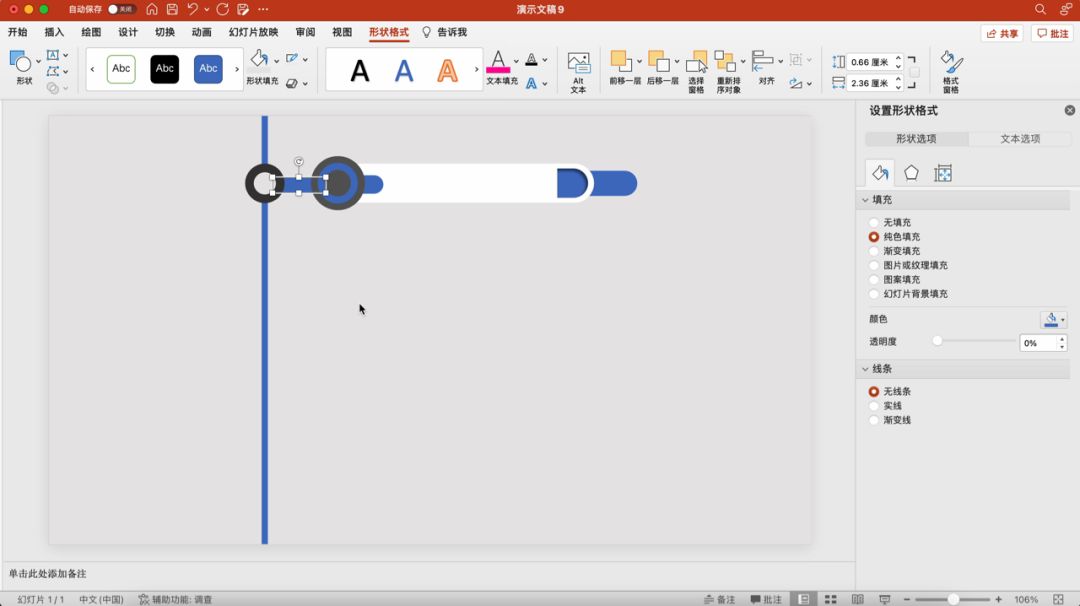This screenshot has height=606, width=1080.
Task: Open the Design ribbon tab
Action: [128, 32]
